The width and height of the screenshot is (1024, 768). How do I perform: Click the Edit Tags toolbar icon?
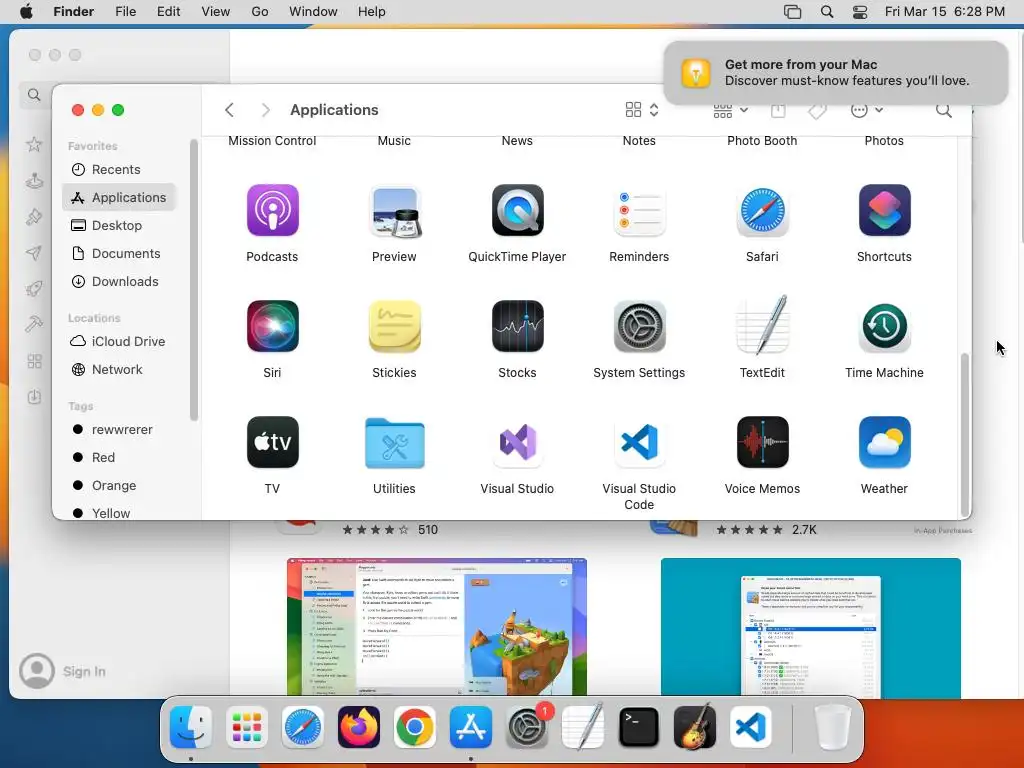(817, 110)
